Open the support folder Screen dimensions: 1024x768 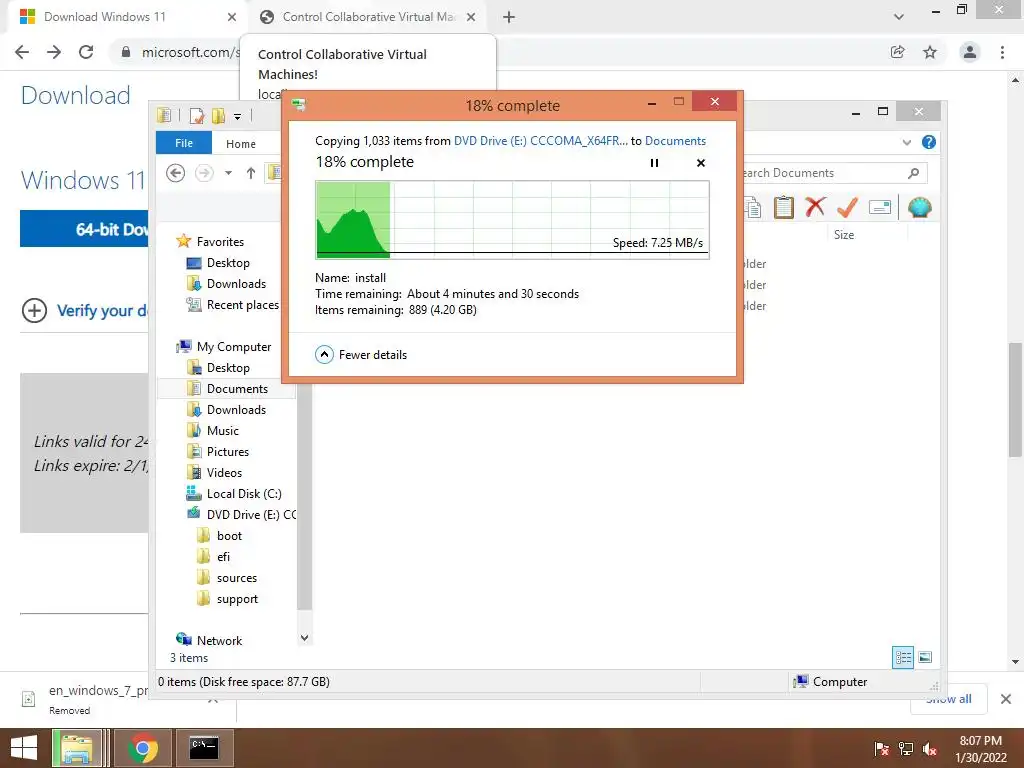[237, 599]
